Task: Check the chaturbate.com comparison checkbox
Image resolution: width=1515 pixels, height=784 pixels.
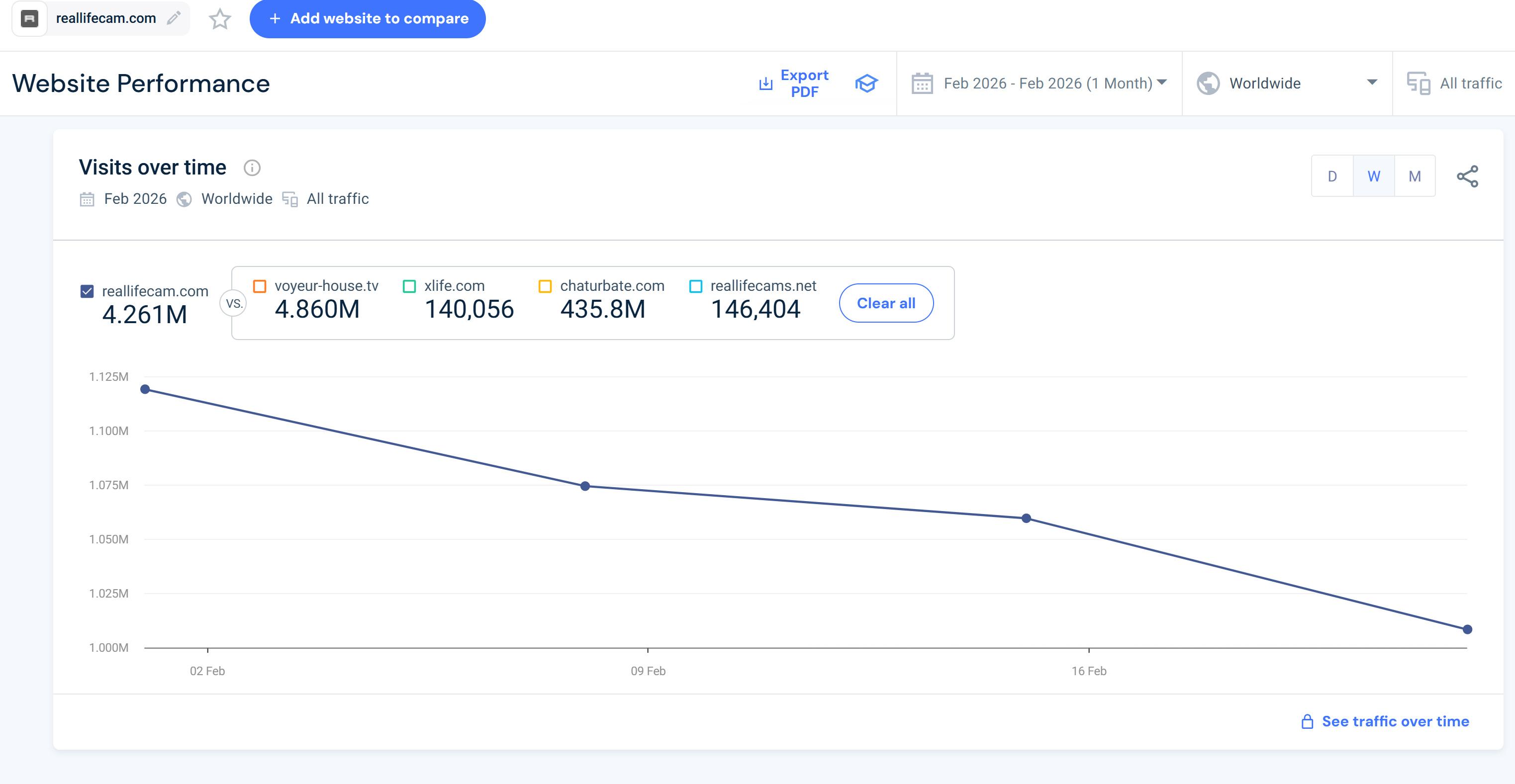Action: tap(545, 286)
